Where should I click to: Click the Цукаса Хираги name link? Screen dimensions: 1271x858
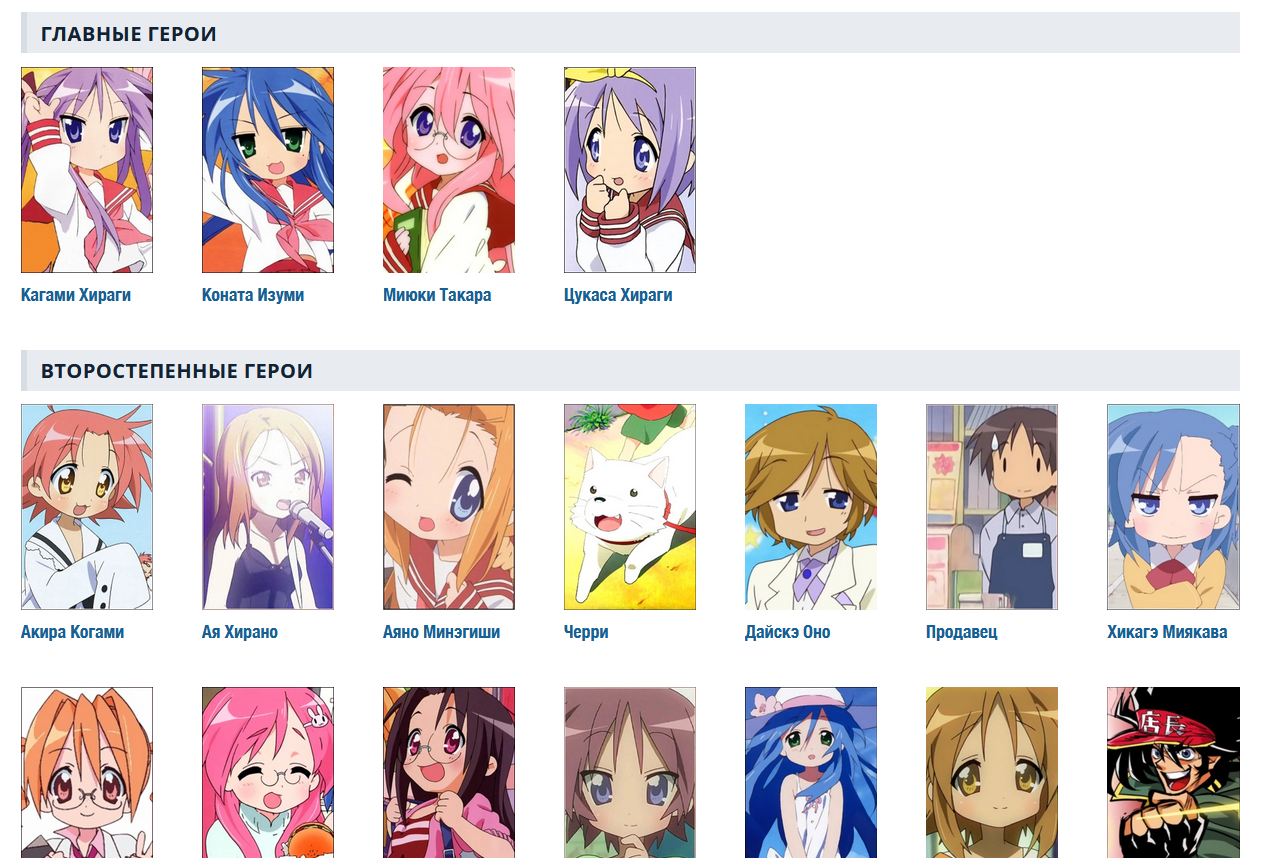click(618, 295)
